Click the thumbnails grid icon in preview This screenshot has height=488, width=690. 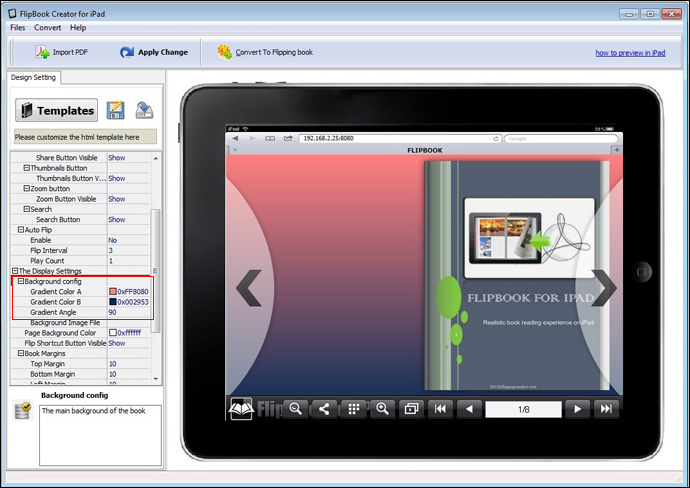pos(353,409)
